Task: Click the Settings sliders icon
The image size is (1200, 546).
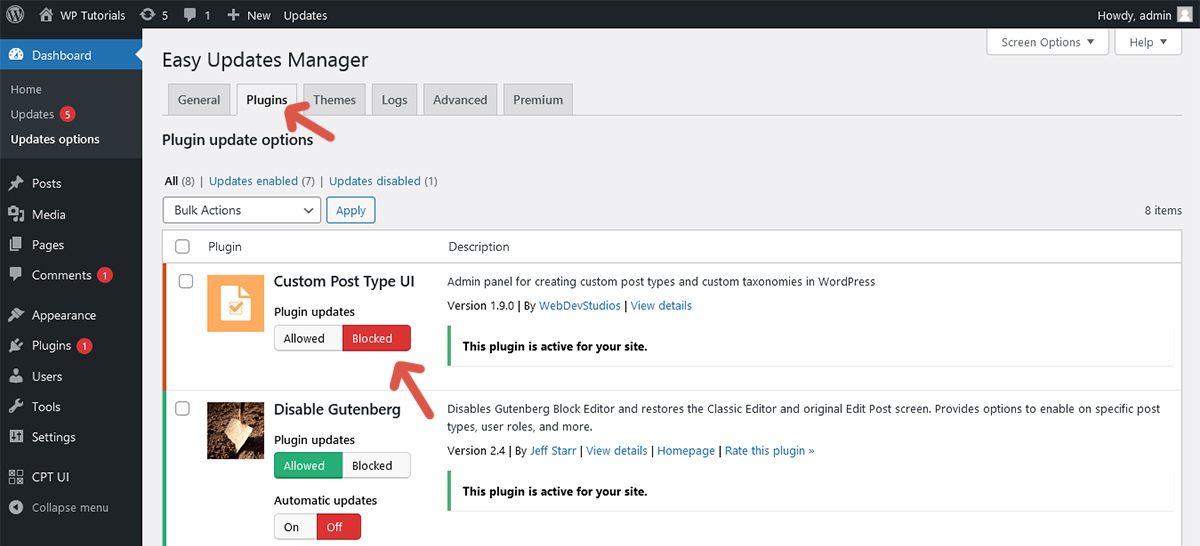Action: point(16,437)
